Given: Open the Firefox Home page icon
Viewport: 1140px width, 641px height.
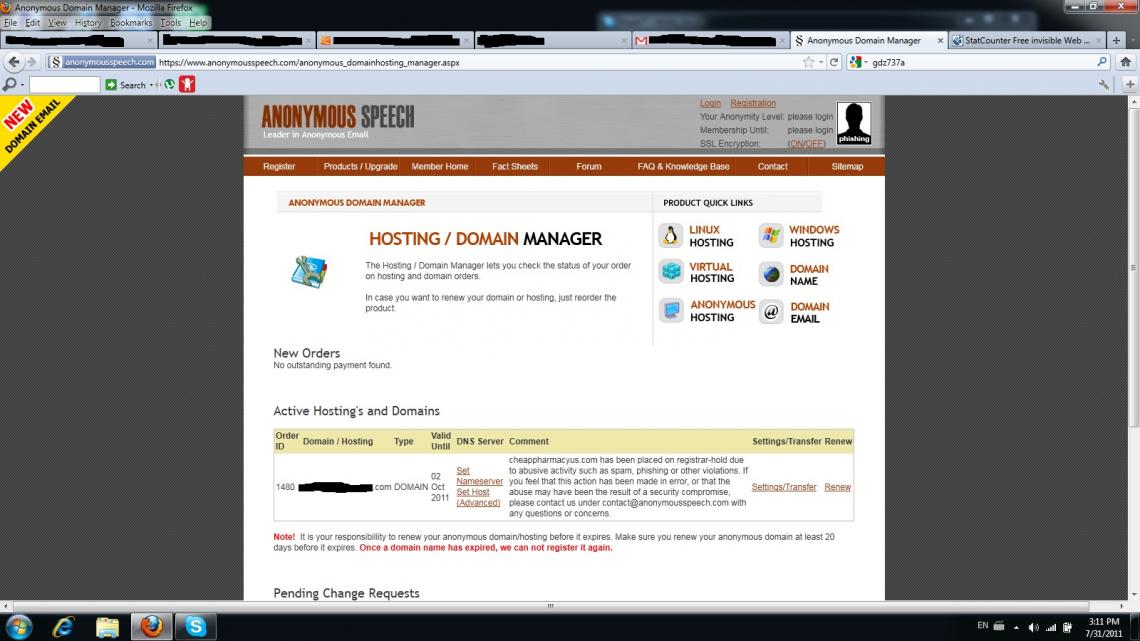Looking at the screenshot, I should [x=1125, y=63].
